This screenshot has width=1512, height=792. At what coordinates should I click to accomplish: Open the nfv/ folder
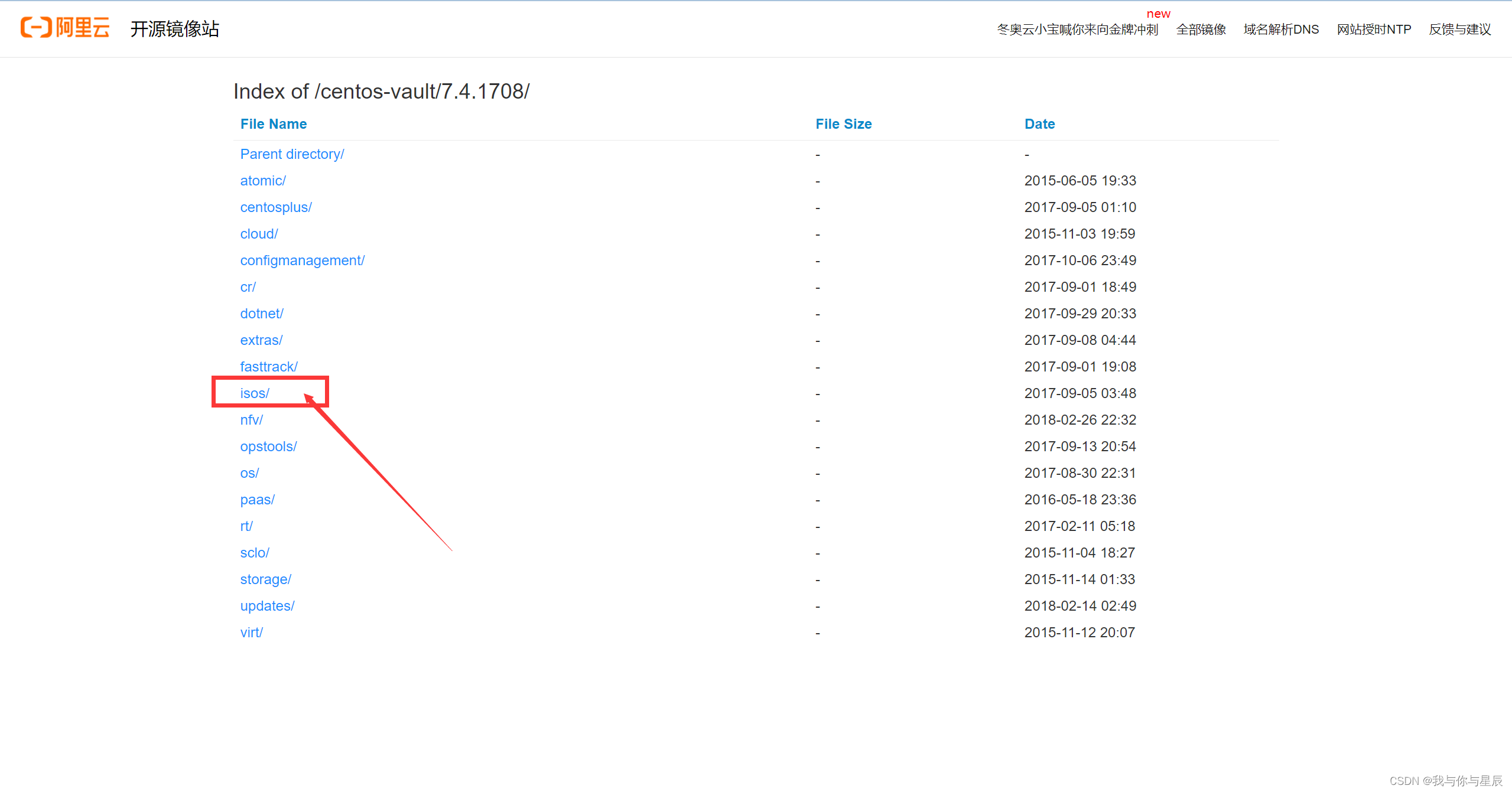pyautogui.click(x=252, y=420)
